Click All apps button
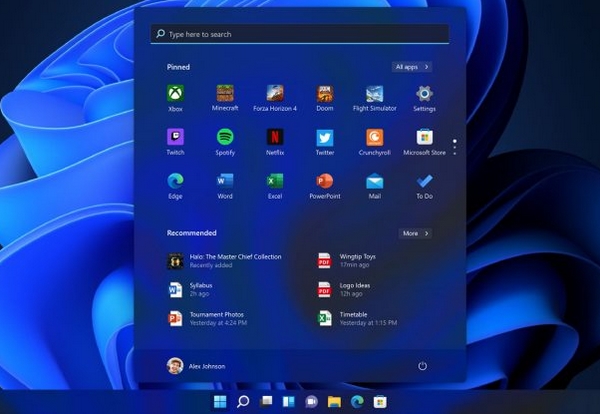 [412, 67]
